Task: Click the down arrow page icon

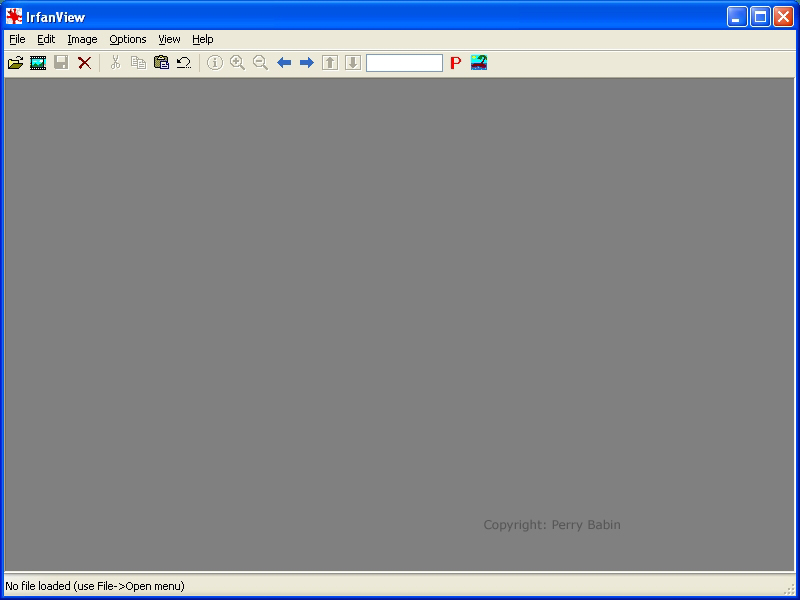Action: click(353, 63)
